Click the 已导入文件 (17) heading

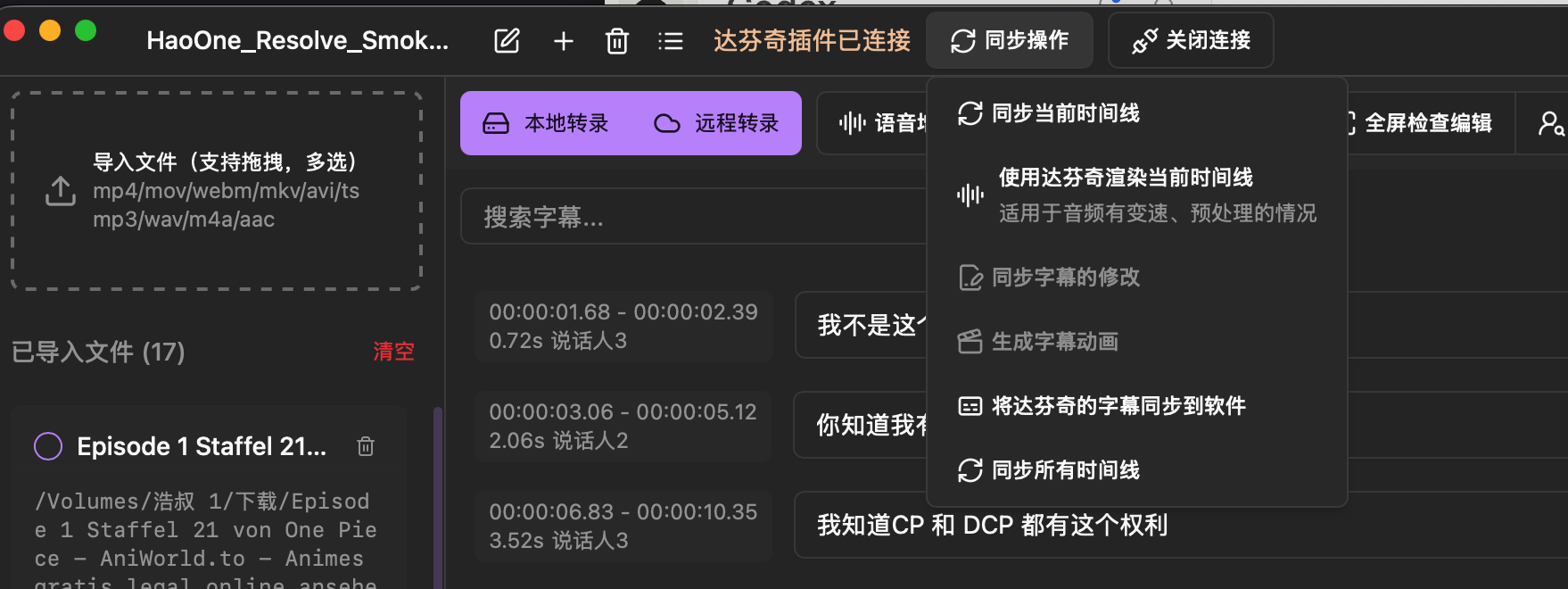98,352
